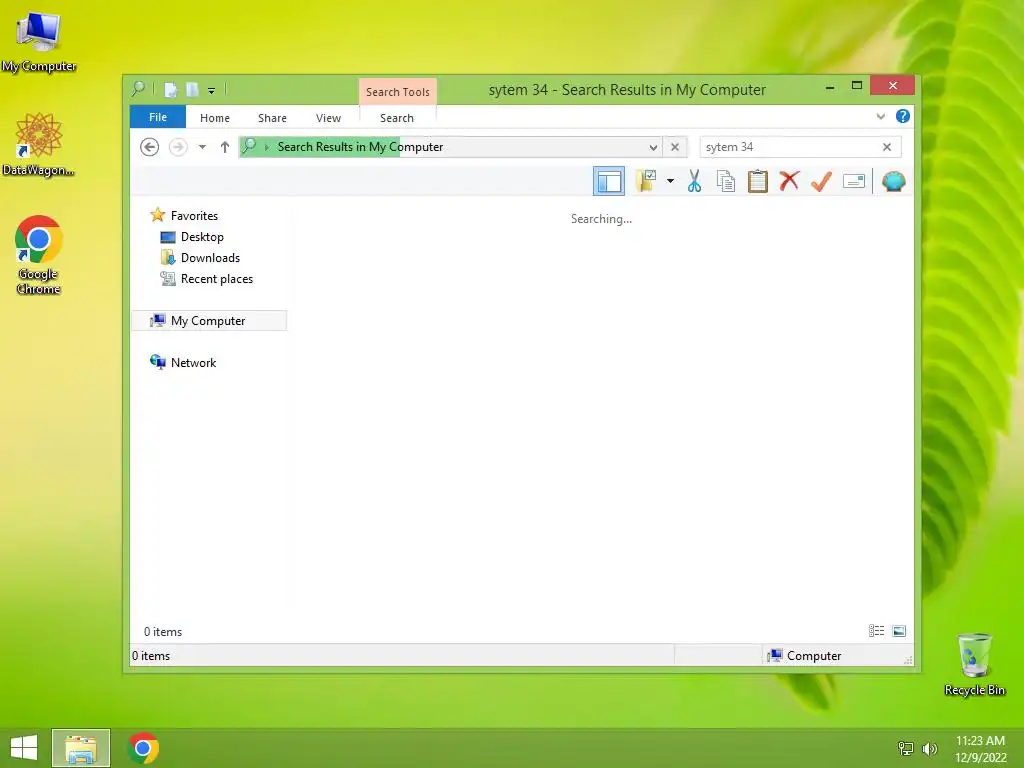Expand the address bar history dropdown
1024x768 pixels.
coord(653,147)
